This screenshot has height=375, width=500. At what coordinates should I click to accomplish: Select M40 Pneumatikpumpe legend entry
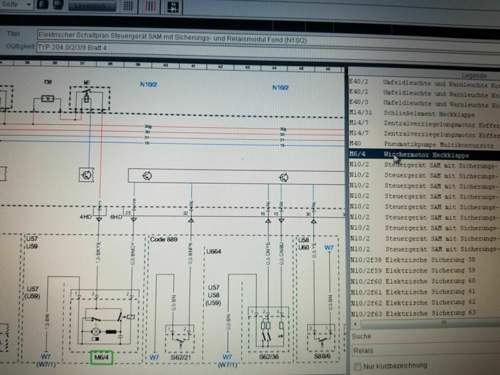(x=424, y=144)
